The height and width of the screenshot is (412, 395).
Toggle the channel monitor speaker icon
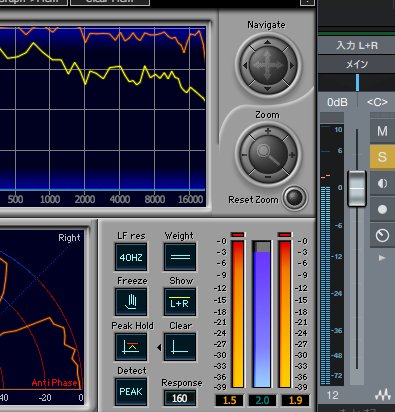click(x=382, y=183)
